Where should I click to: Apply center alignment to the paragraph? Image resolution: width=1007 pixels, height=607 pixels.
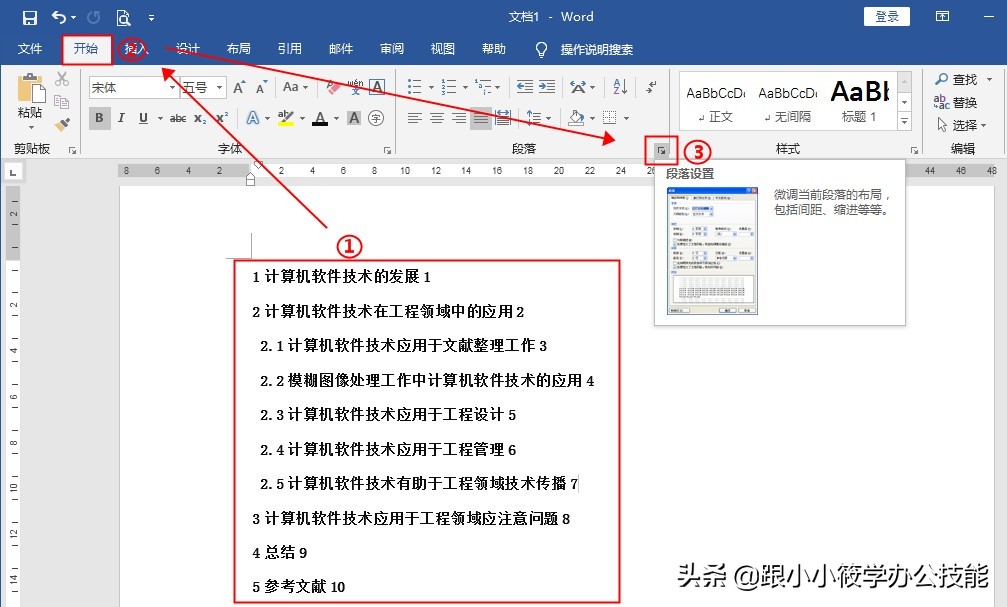coord(435,118)
